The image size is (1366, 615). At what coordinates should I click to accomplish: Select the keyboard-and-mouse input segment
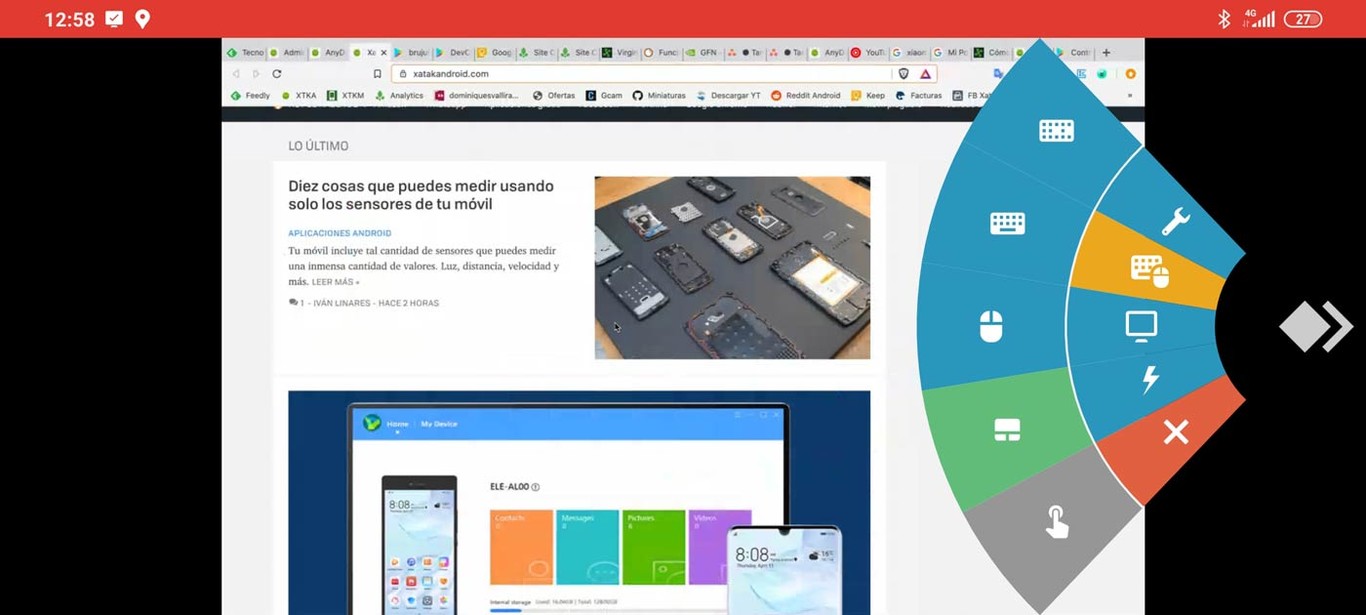point(1149,270)
